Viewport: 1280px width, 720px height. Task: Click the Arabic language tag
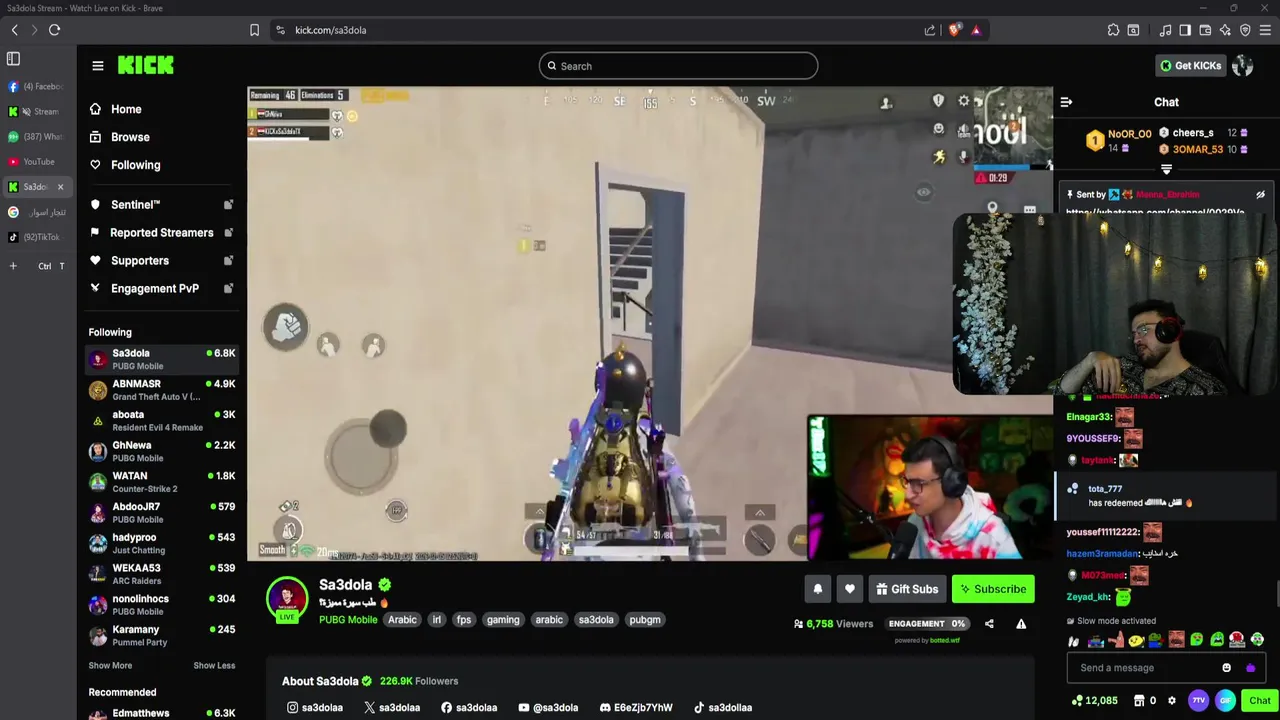tap(402, 620)
